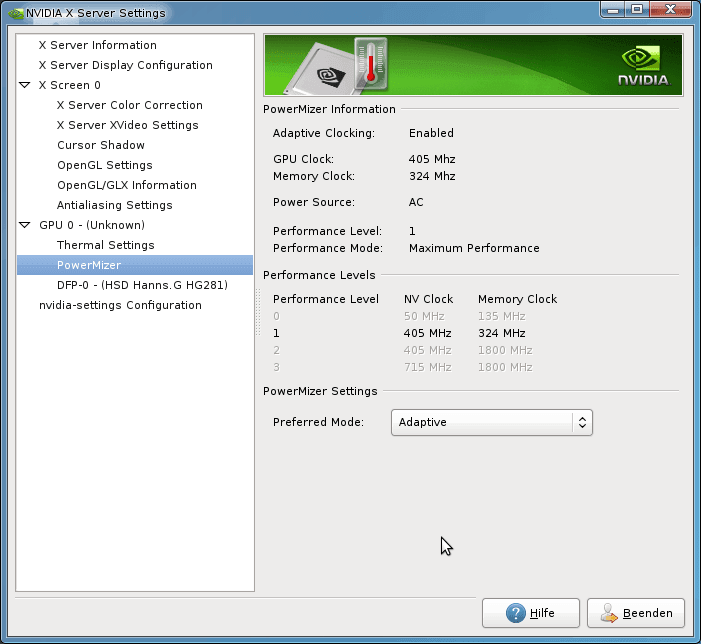Click PowerMizer Settings section heading

point(320,391)
